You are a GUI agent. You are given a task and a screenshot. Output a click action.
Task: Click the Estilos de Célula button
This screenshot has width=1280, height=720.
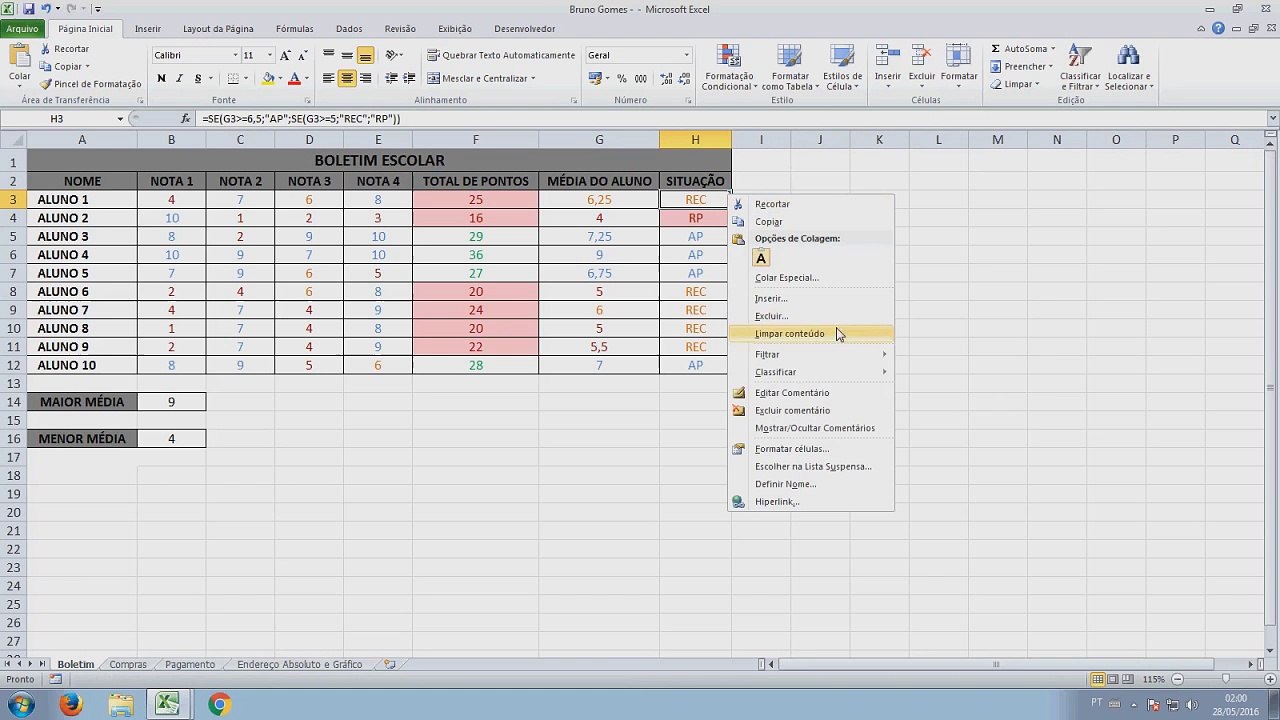pos(843,68)
